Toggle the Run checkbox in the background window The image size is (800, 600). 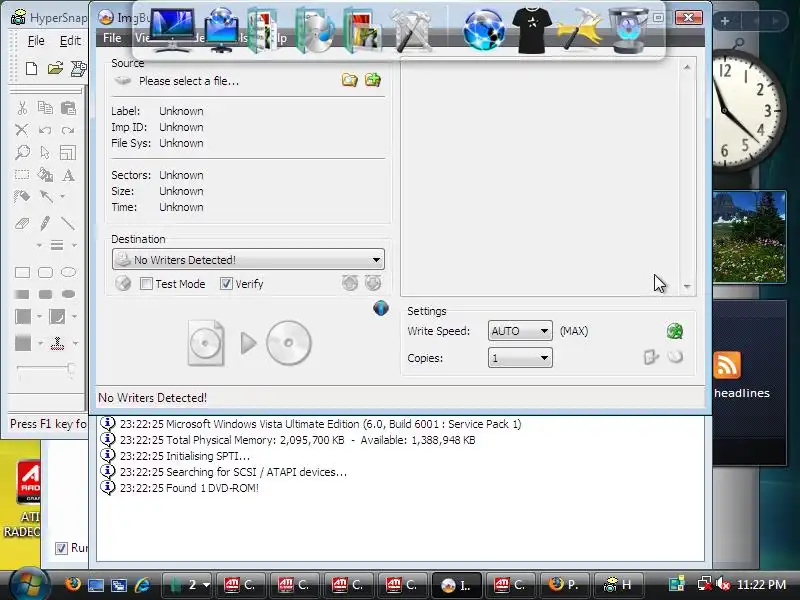[61, 548]
